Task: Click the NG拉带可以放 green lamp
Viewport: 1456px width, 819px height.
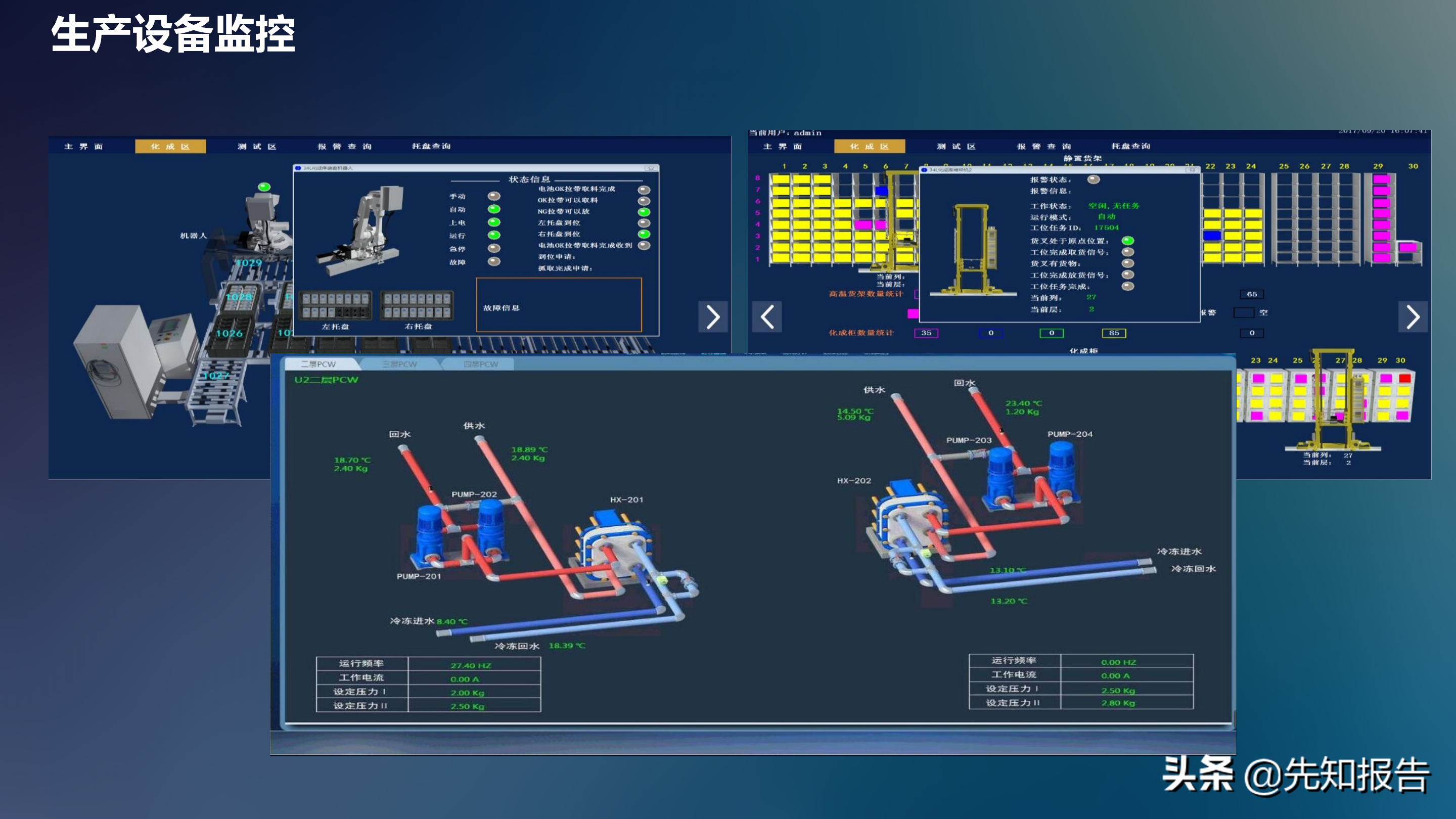Action: [644, 212]
